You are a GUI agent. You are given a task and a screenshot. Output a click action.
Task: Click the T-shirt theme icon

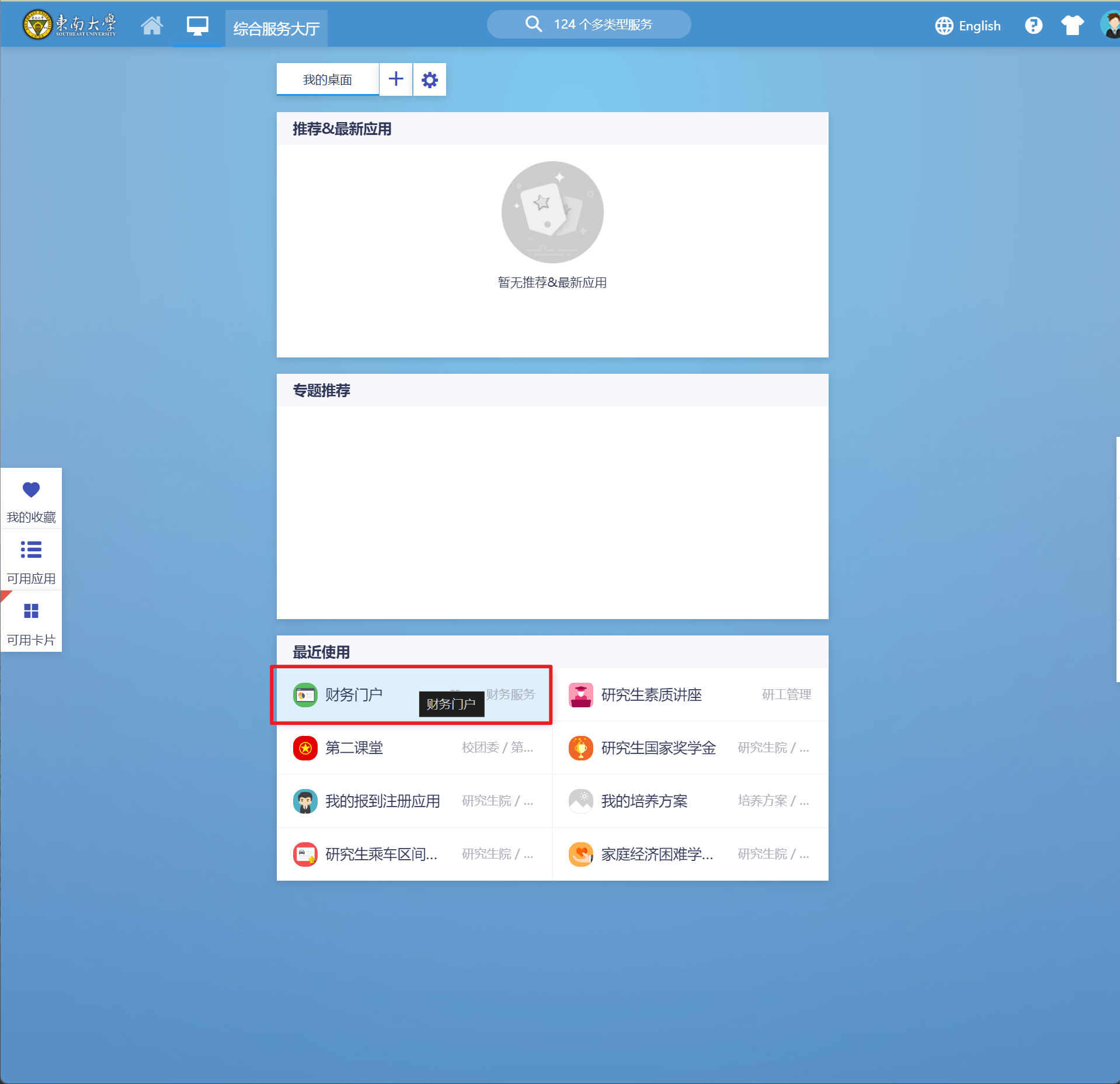[1072, 26]
